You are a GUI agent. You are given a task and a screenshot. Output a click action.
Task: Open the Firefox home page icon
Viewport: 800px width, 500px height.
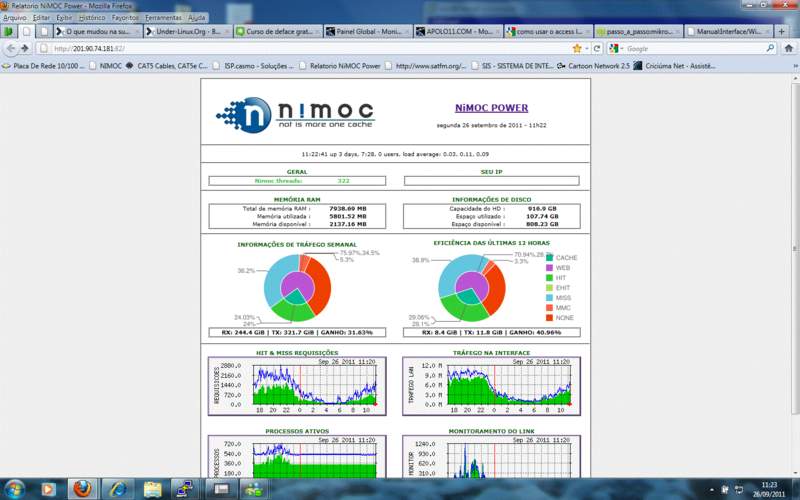point(788,48)
